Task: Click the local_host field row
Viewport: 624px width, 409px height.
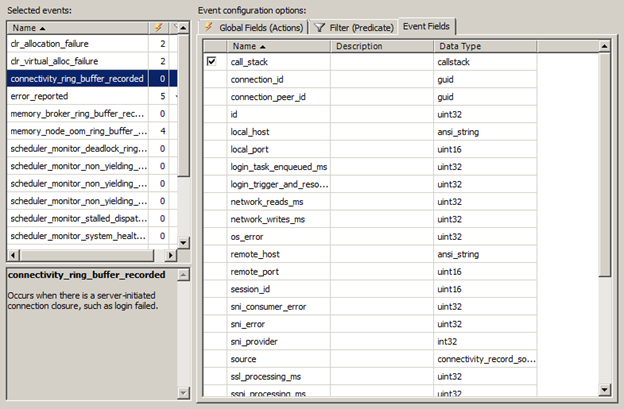Action: pos(370,132)
